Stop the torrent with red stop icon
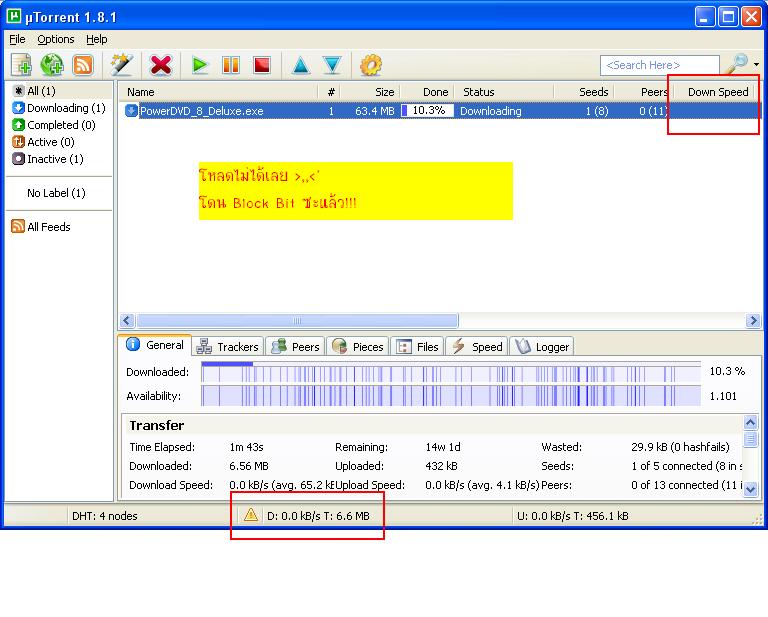Screen dimensions: 768x617 coord(262,65)
